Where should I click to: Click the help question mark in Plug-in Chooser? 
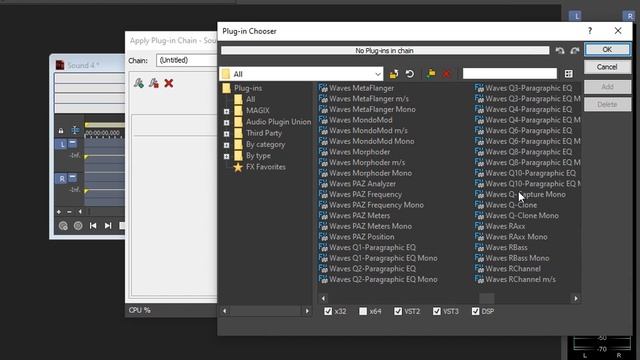point(590,31)
